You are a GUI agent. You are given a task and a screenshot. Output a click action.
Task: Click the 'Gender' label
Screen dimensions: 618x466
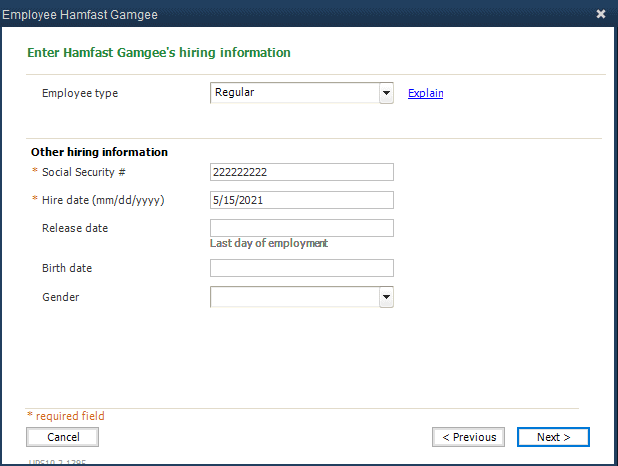click(61, 297)
